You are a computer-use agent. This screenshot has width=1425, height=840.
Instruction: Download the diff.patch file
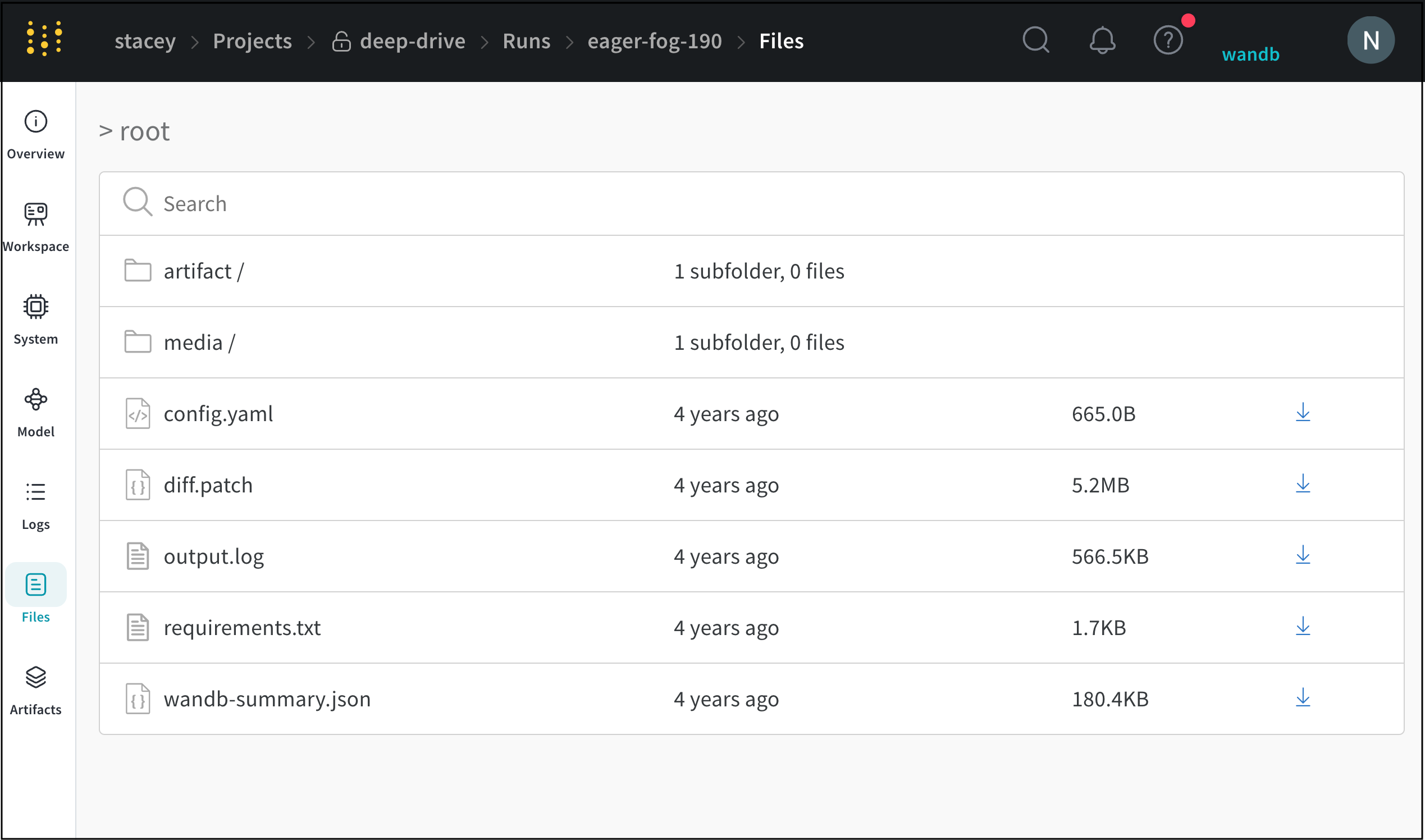tap(1303, 485)
